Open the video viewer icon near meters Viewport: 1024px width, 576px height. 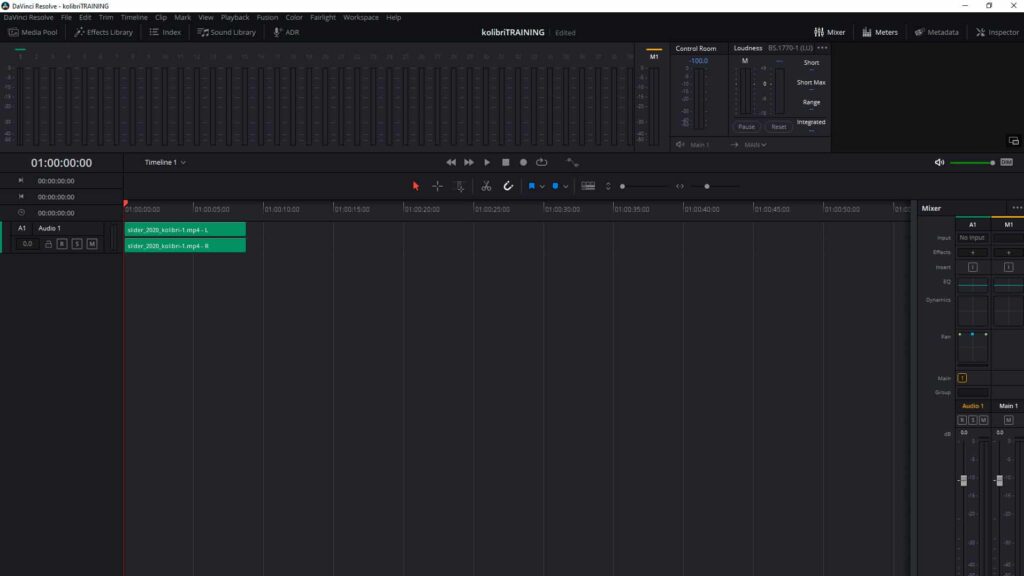tap(1014, 141)
